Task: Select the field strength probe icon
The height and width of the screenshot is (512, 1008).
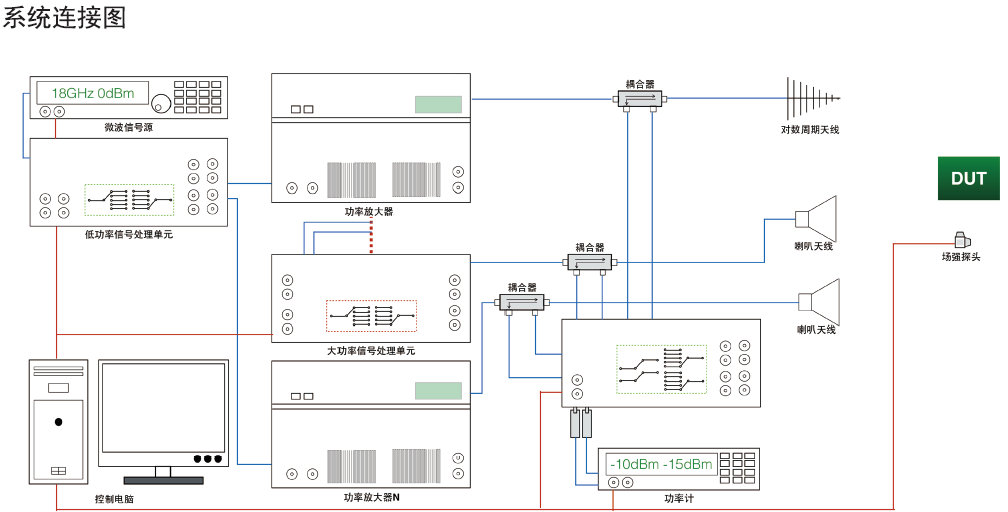Action: [960, 240]
